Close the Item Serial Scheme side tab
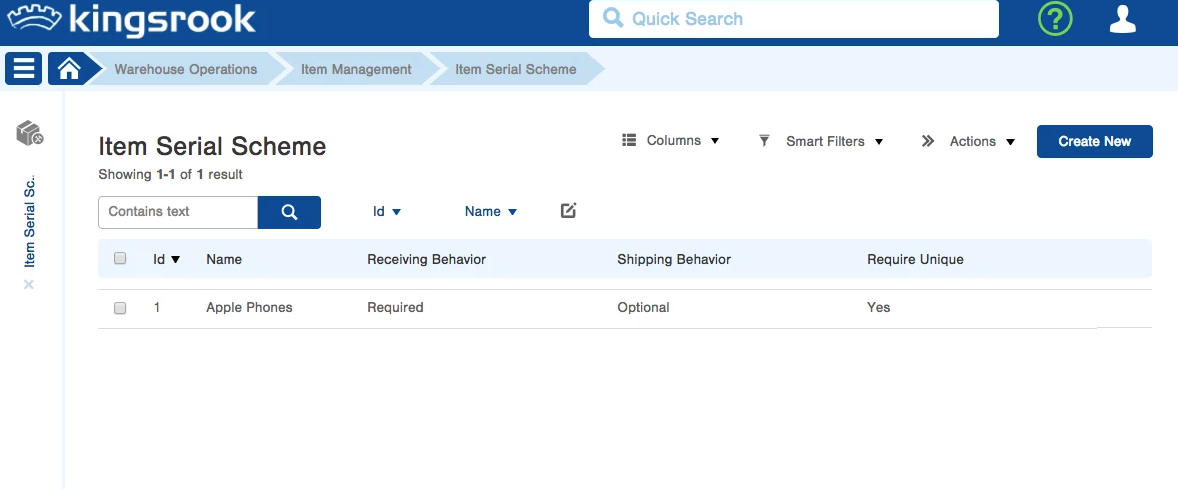1178x489 pixels. [29, 284]
